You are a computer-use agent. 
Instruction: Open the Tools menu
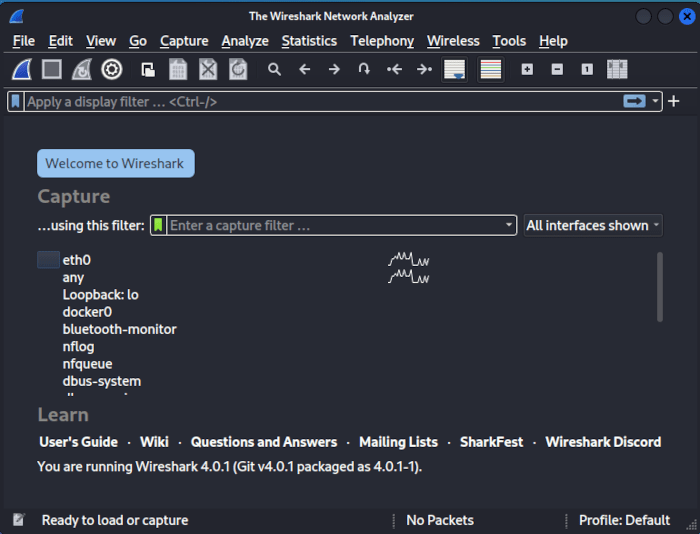click(509, 41)
